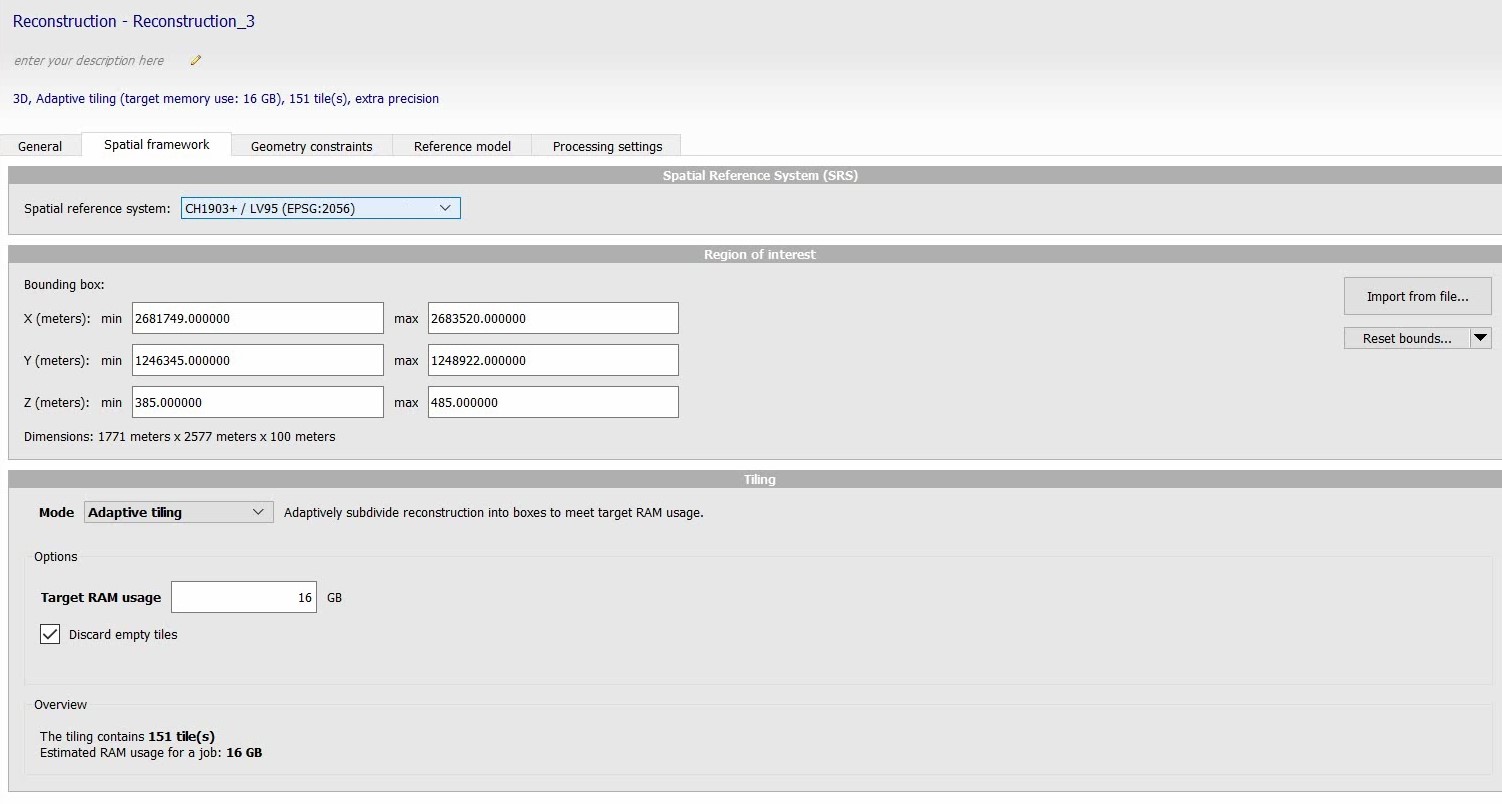This screenshot has width=1502, height=804.
Task: Click the Target RAM usage input
Action: click(244, 597)
